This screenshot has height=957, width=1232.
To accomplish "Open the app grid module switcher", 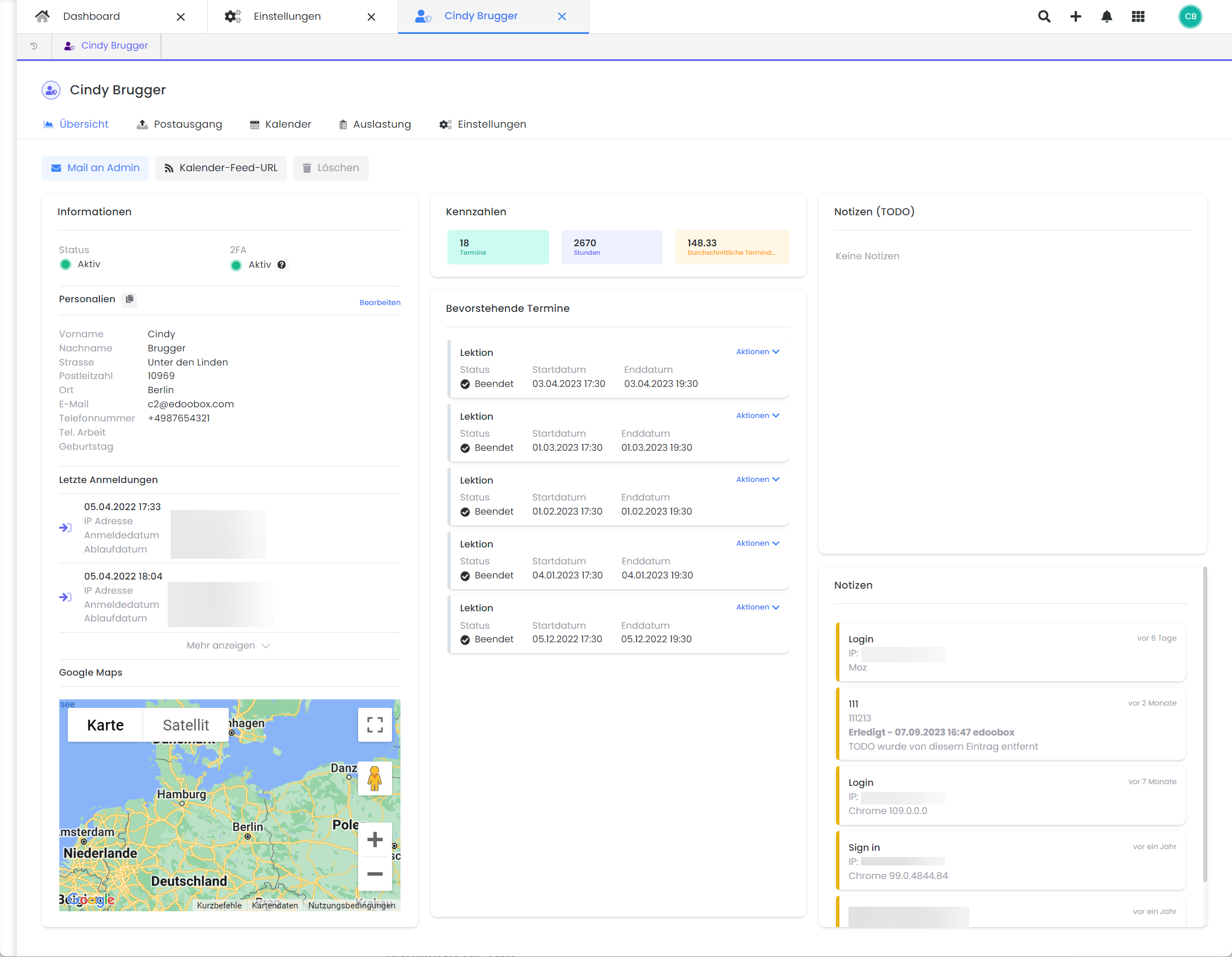I will pos(1138,16).
